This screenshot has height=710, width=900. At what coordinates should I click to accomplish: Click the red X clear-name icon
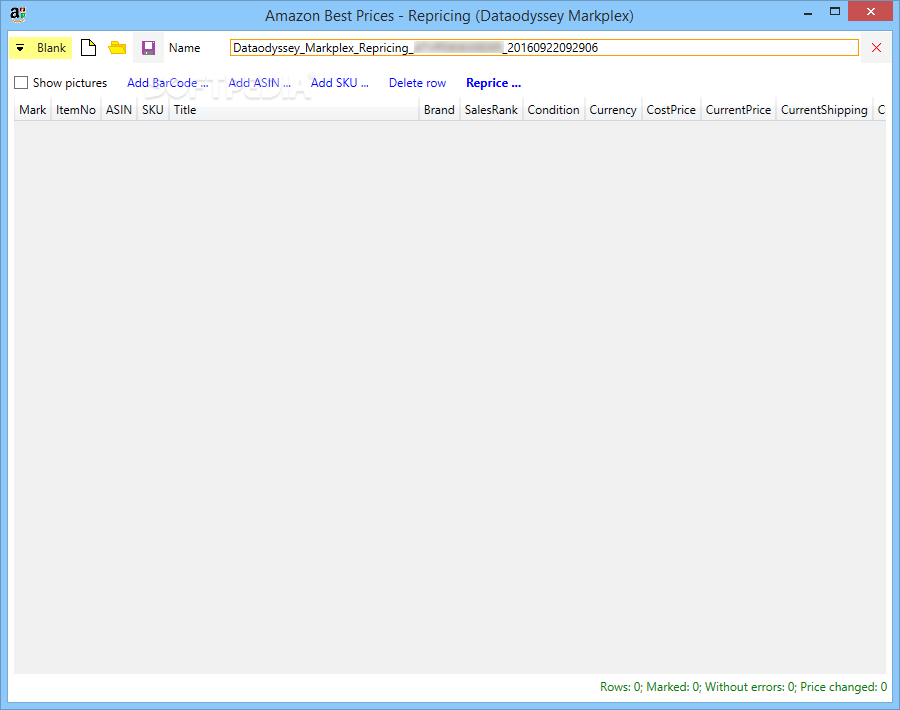pyautogui.click(x=876, y=48)
